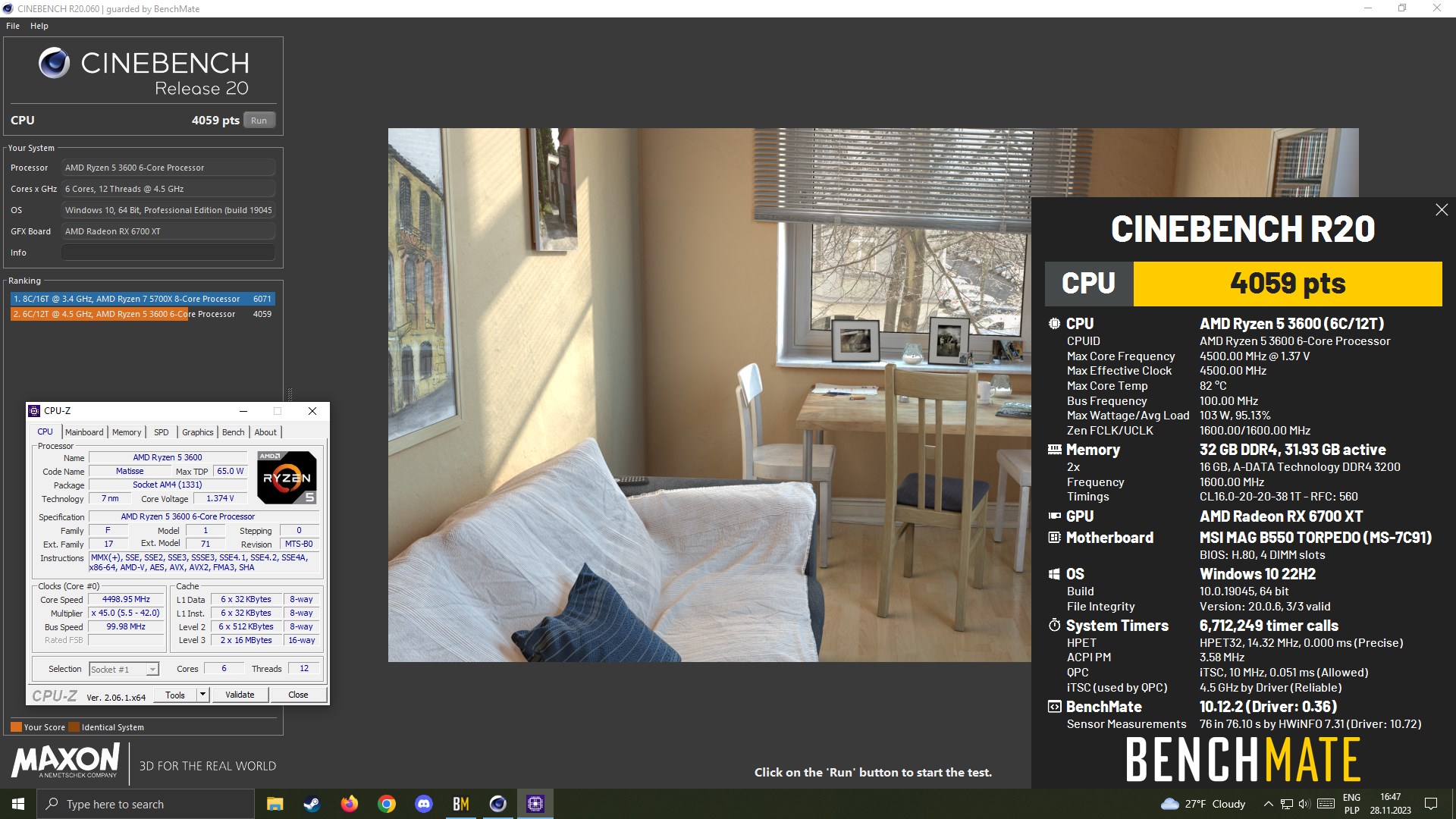Image resolution: width=1456 pixels, height=819 pixels.
Task: Click the BenchMate Memory section icon
Action: [x=1054, y=450]
